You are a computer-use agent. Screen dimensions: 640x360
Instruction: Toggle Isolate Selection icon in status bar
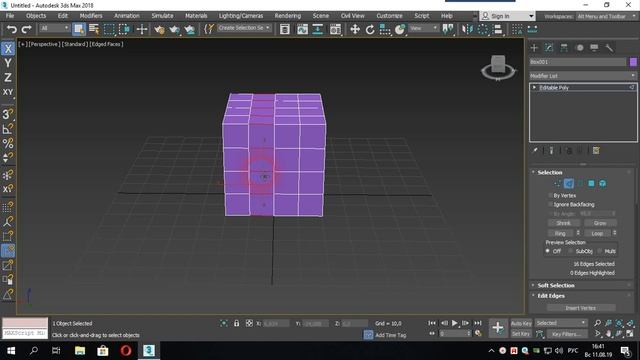(x=224, y=323)
